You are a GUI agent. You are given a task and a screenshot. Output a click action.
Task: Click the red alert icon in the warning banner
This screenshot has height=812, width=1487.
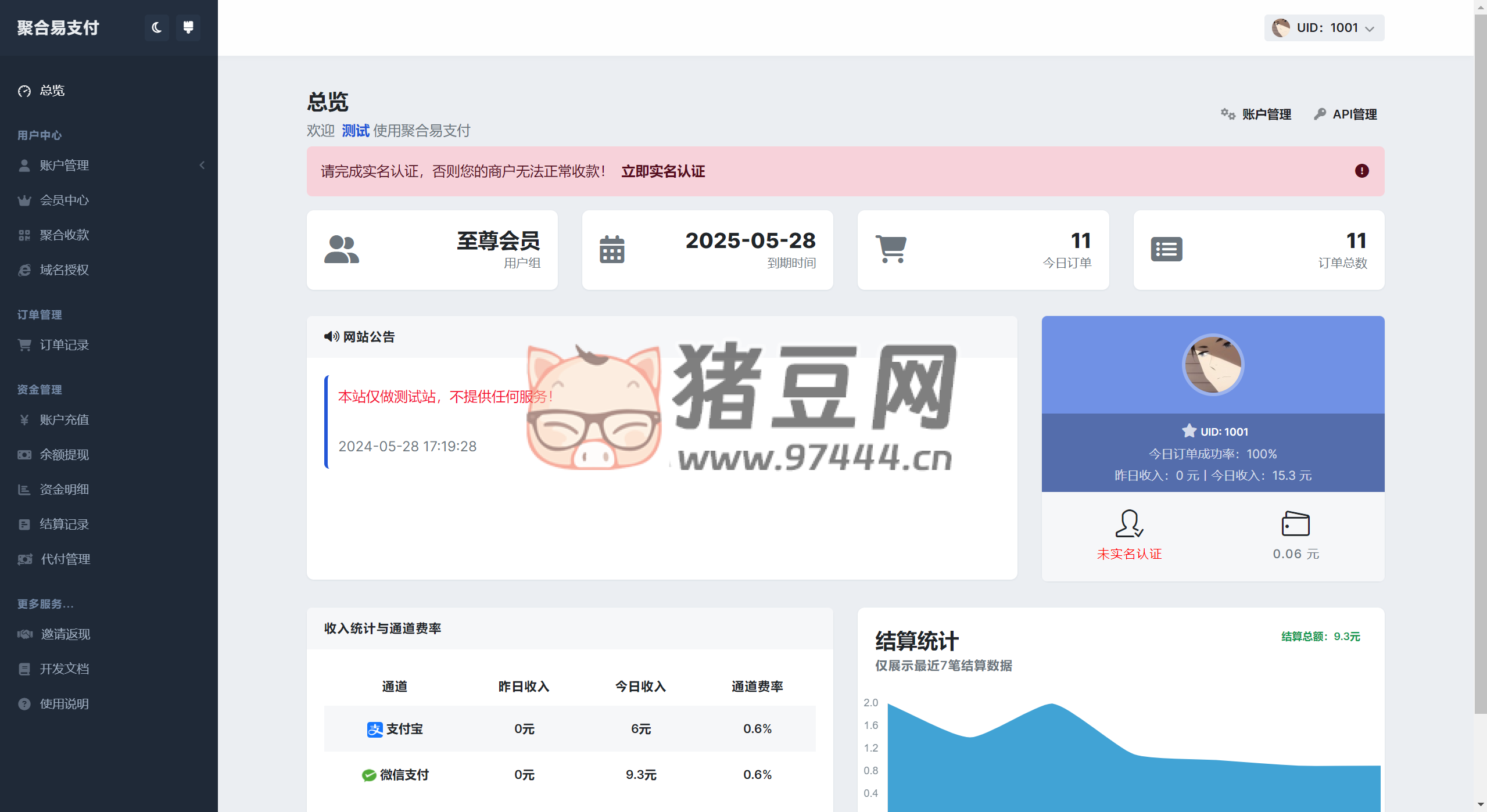(1361, 171)
